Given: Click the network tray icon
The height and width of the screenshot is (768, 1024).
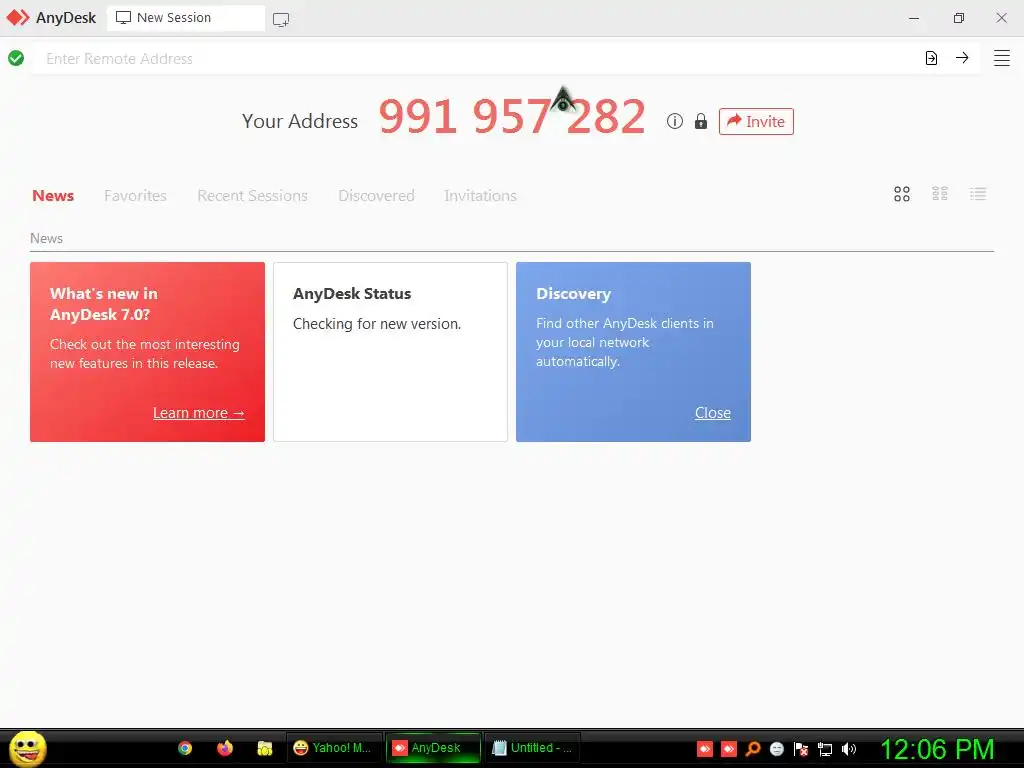Looking at the screenshot, I should pyautogui.click(x=825, y=749).
